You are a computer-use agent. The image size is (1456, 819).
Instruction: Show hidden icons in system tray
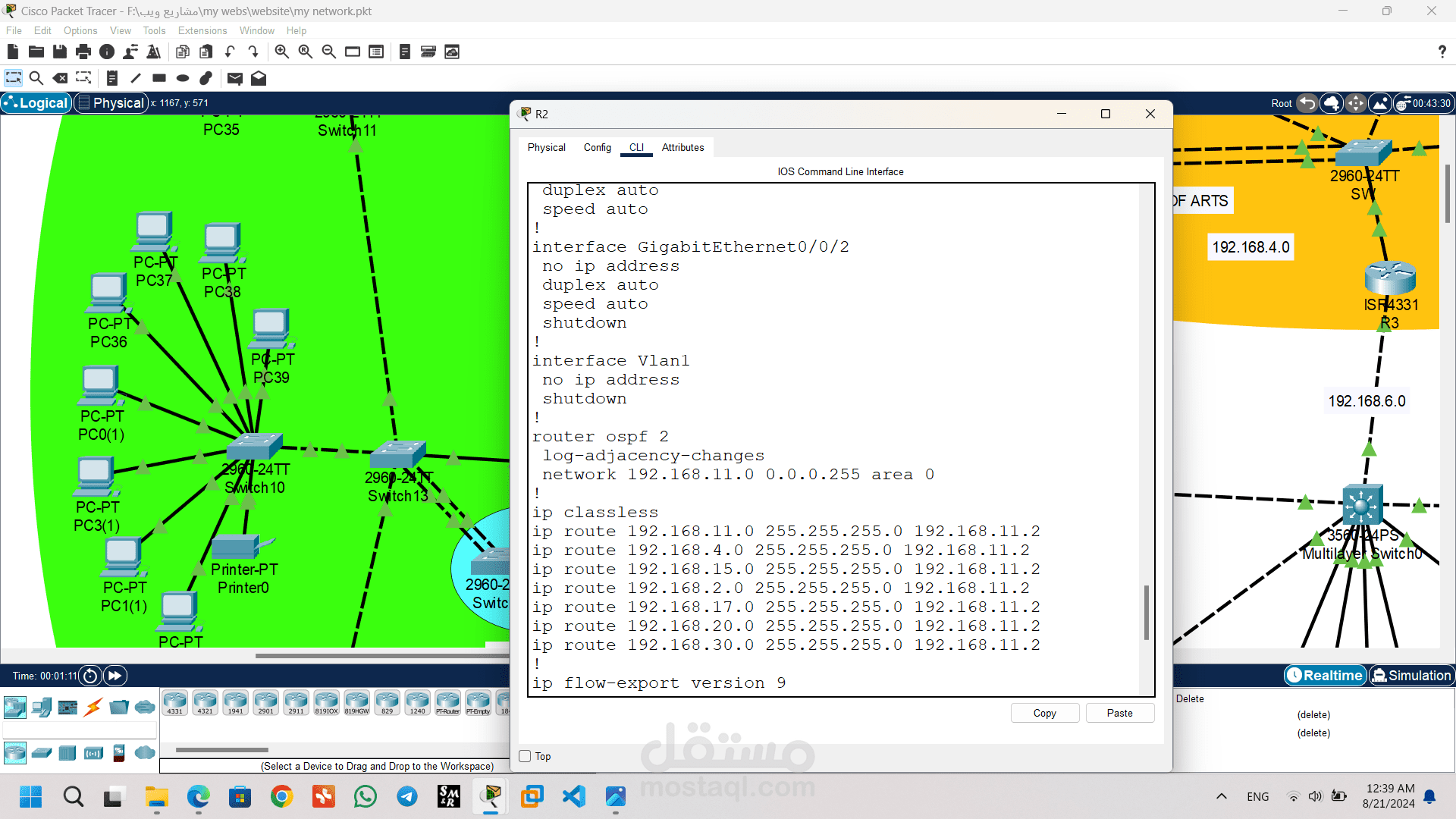click(1221, 796)
